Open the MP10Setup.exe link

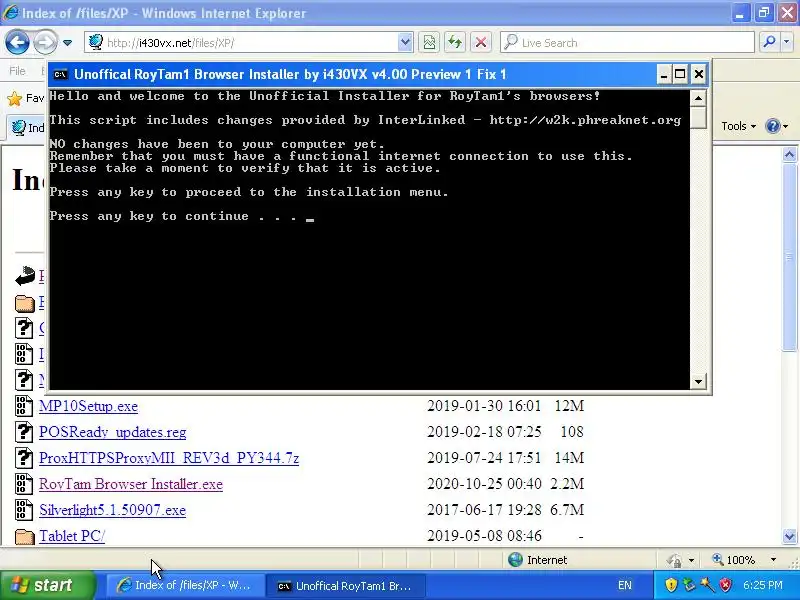(88, 406)
